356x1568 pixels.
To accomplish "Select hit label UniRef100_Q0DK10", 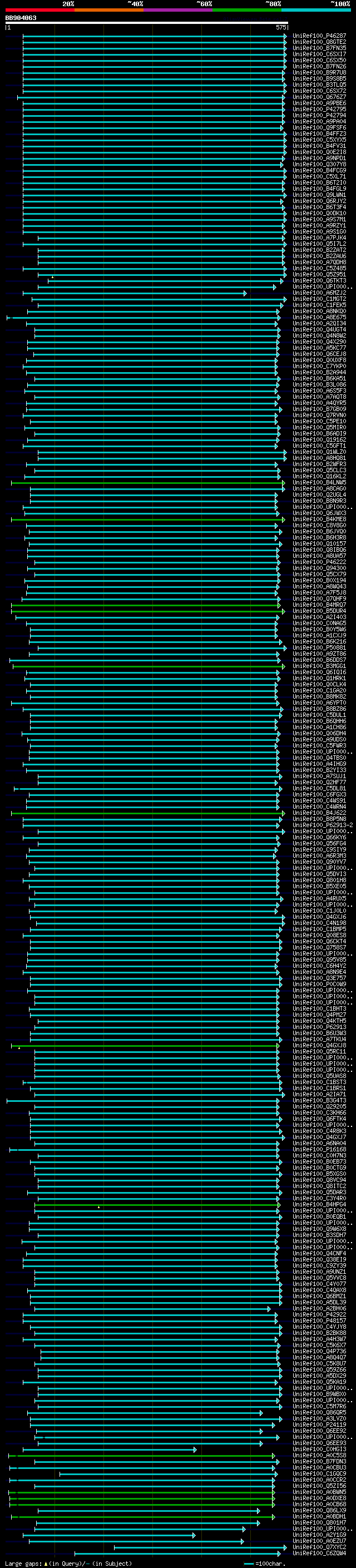I will point(319,214).
